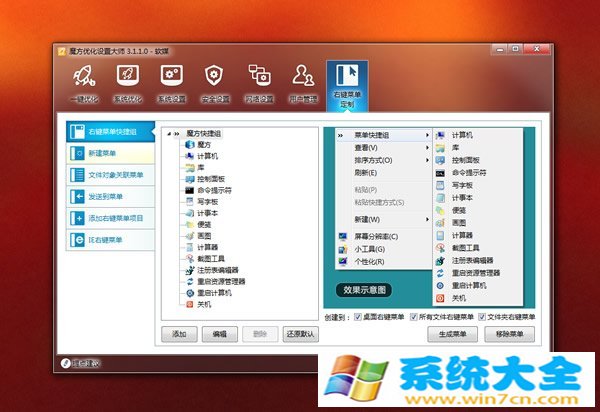Collapse the 魔方快捷组 tree root
600x412 pixels.
[169, 134]
